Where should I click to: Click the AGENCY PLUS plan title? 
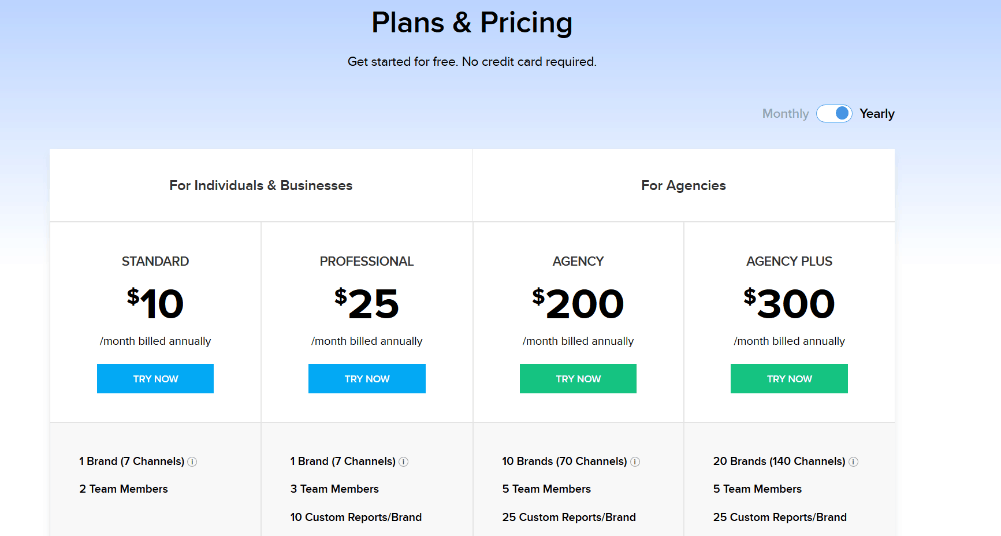[x=789, y=262]
